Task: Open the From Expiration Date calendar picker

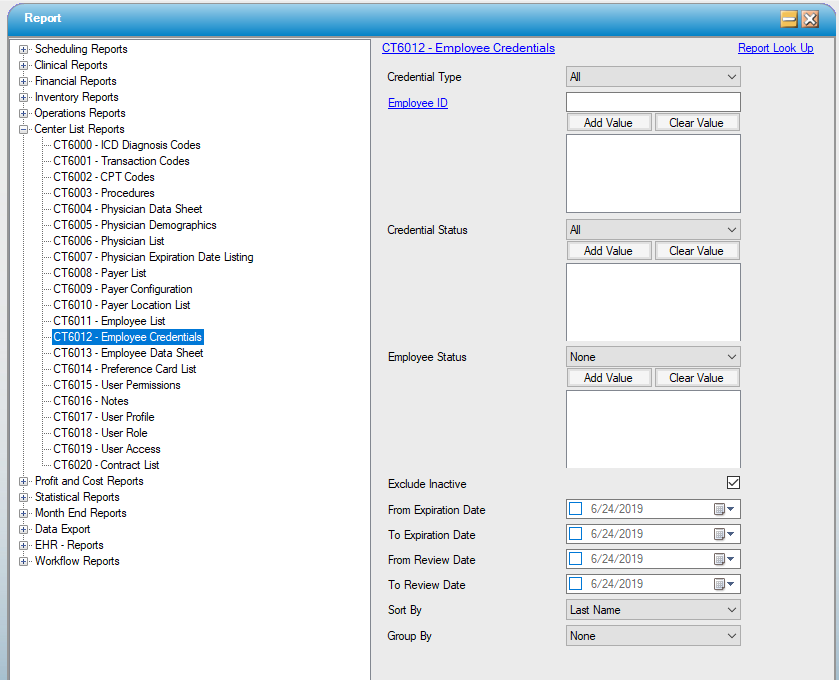Action: (724, 509)
